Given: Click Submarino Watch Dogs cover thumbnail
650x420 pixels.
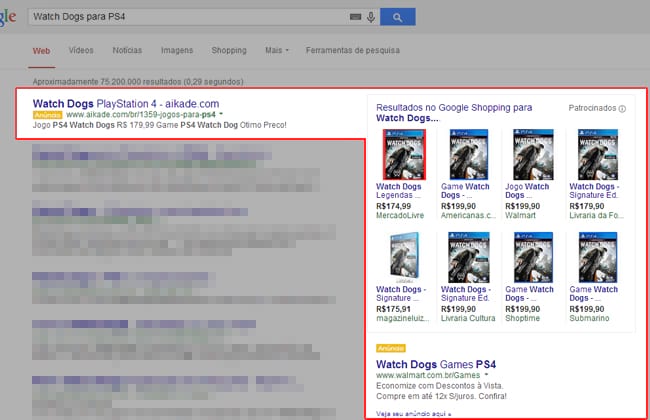Looking at the screenshot, I should pos(598,257).
